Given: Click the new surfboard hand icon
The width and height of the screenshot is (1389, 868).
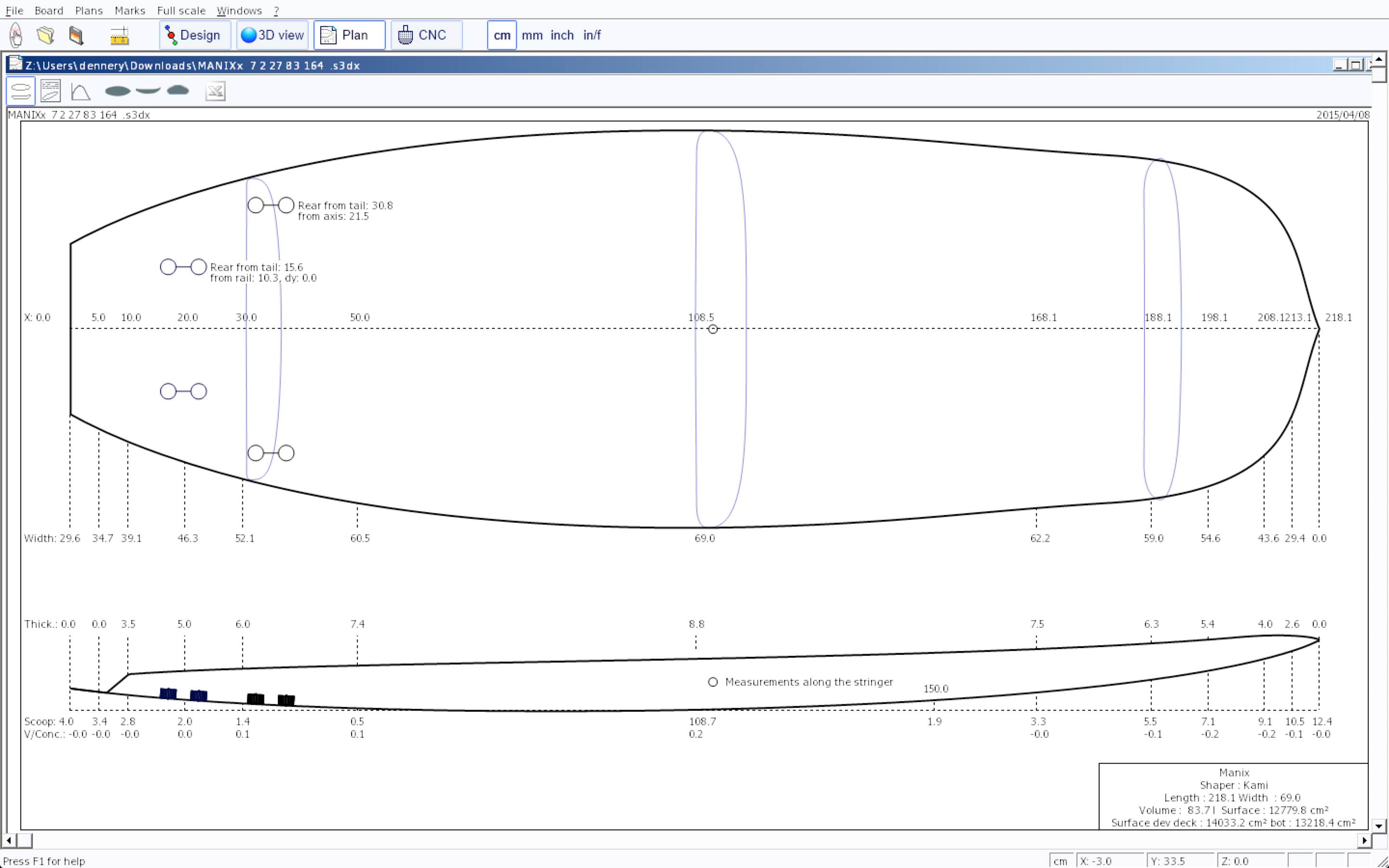Looking at the screenshot, I should point(16,35).
